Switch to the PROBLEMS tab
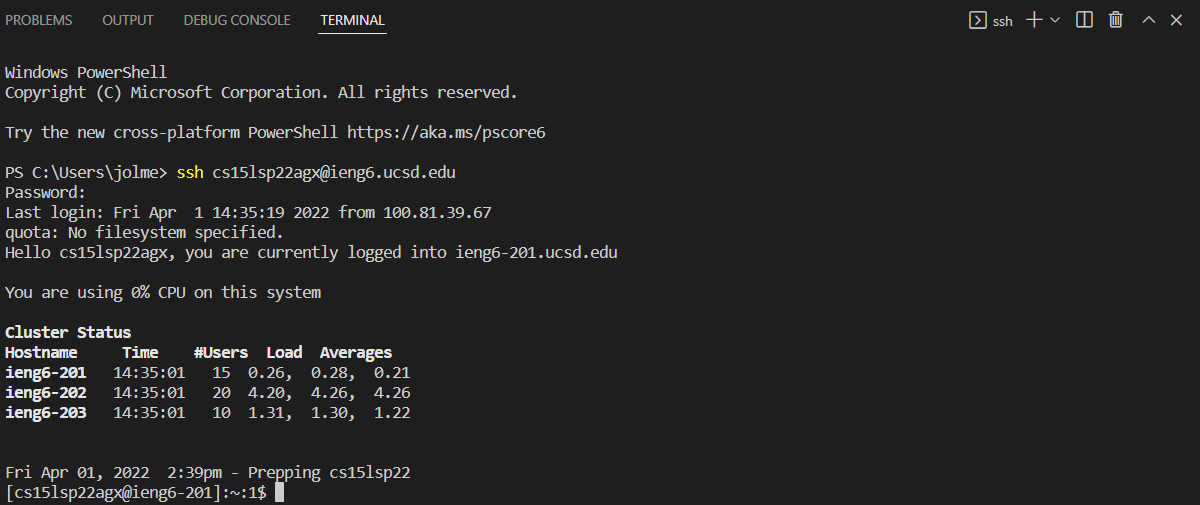Screen dimensions: 1200x505 (x=39, y=20)
